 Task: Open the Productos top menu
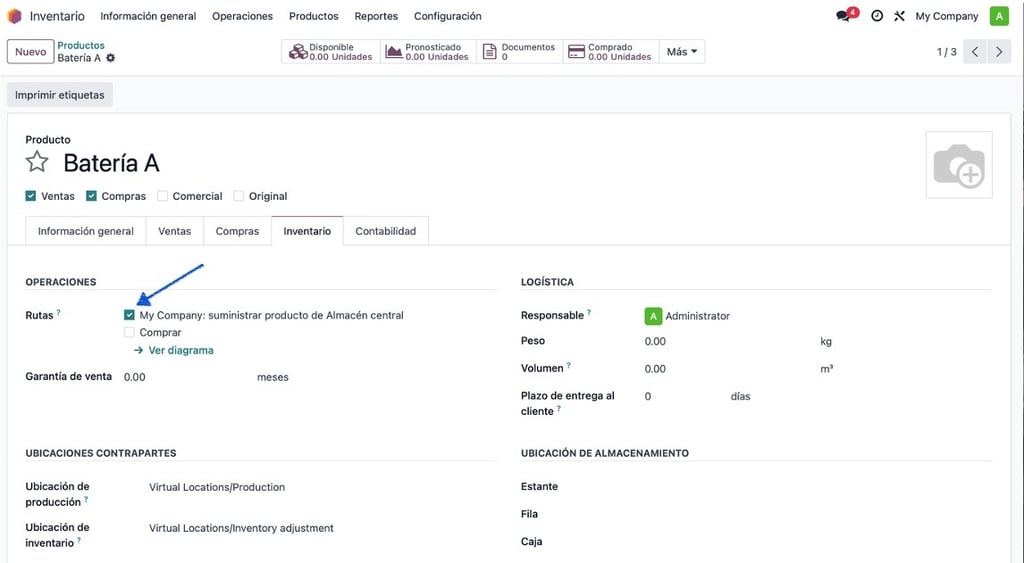(313, 16)
